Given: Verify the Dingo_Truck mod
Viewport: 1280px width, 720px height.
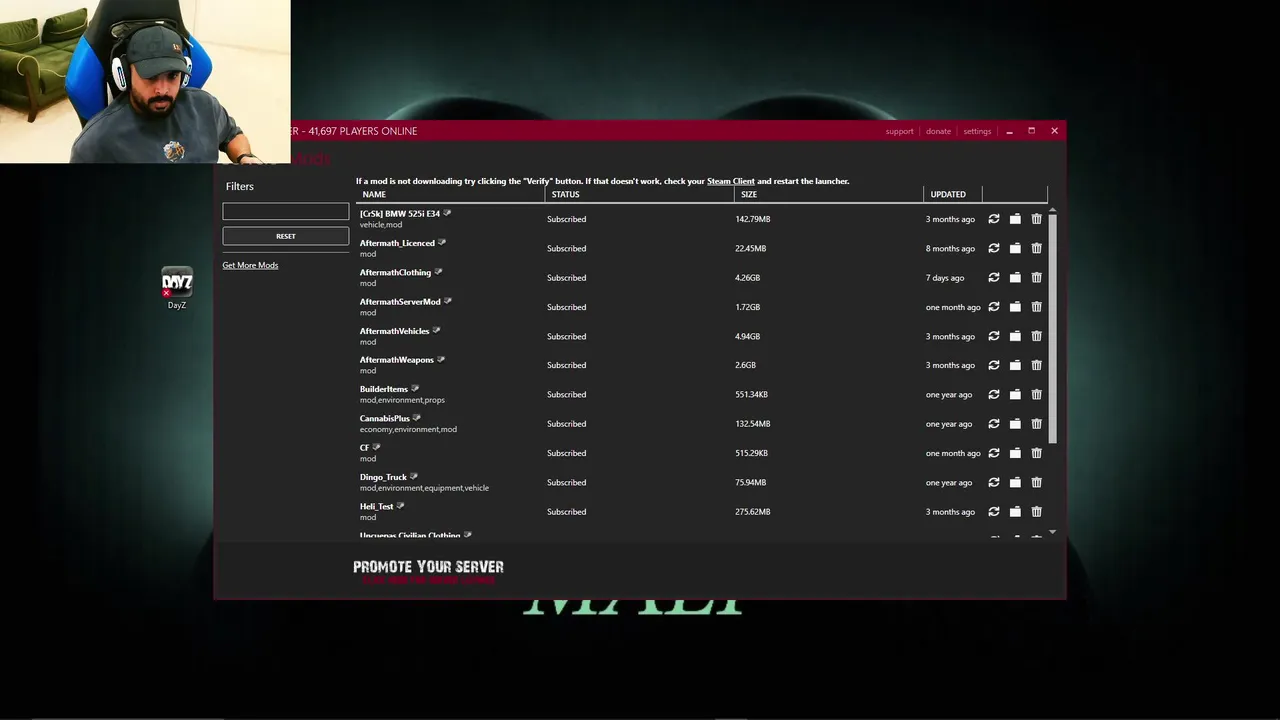Looking at the screenshot, I should [x=994, y=482].
